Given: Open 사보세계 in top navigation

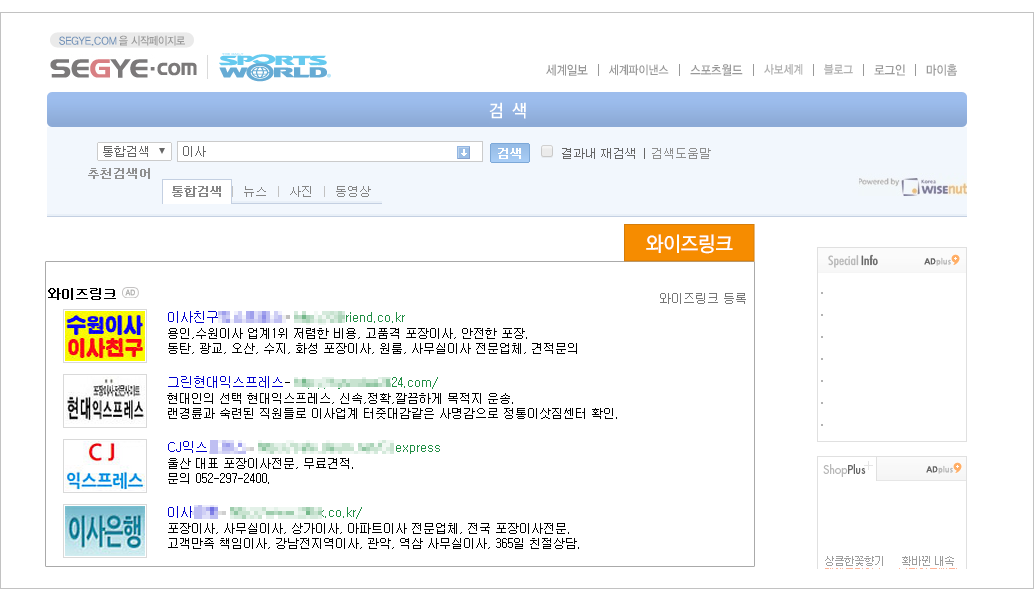Looking at the screenshot, I should pos(783,70).
